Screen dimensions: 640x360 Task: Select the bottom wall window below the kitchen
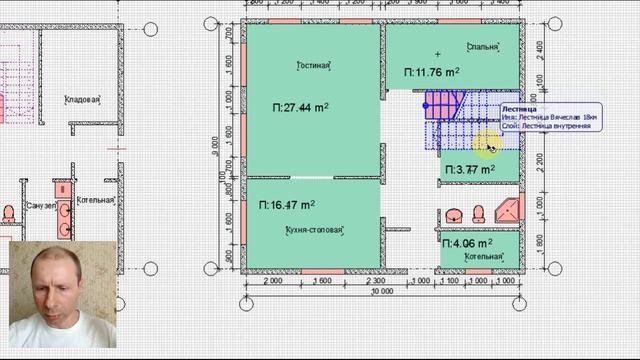click(x=323, y=271)
